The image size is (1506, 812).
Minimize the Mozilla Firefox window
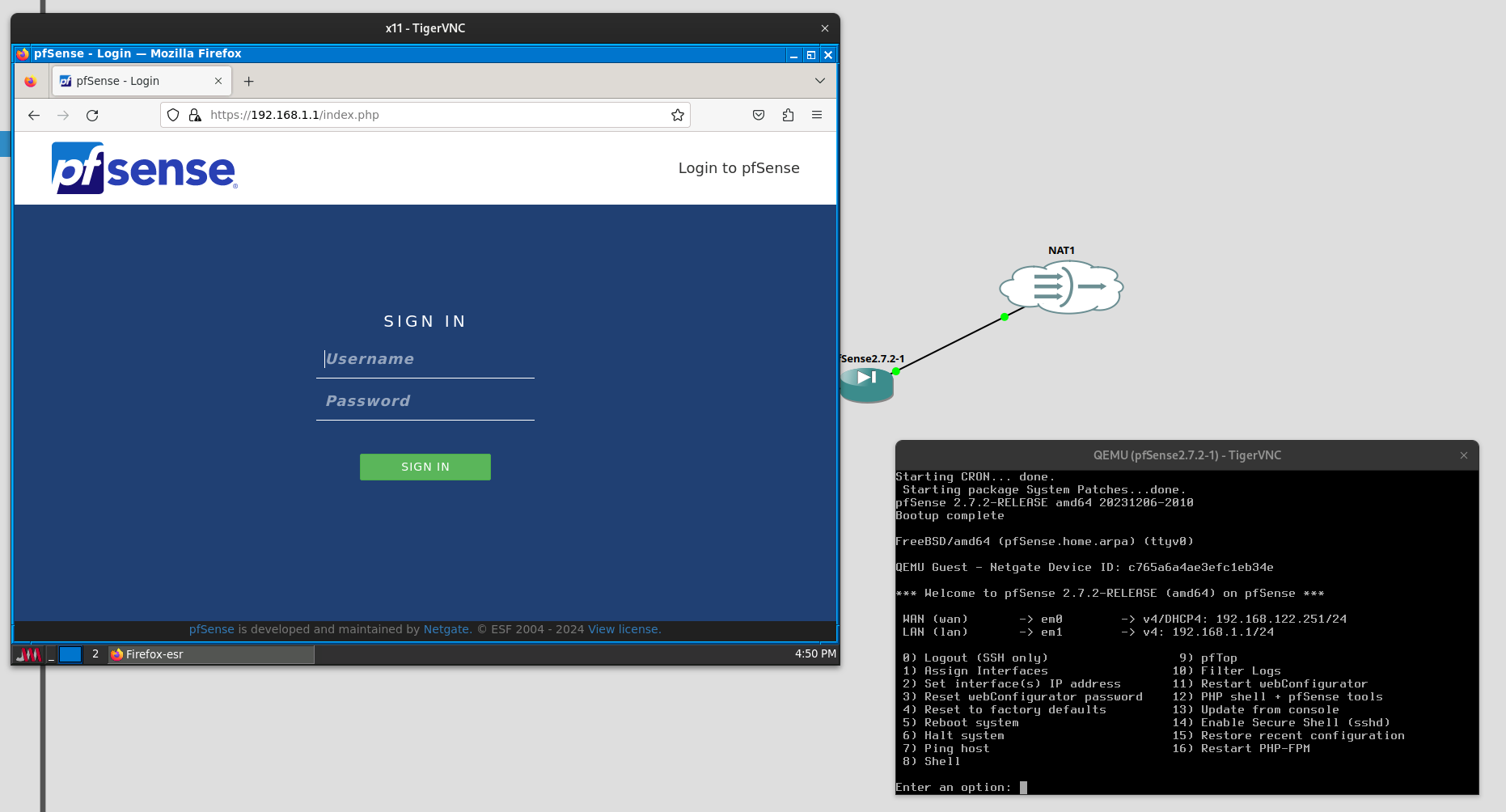(x=793, y=55)
